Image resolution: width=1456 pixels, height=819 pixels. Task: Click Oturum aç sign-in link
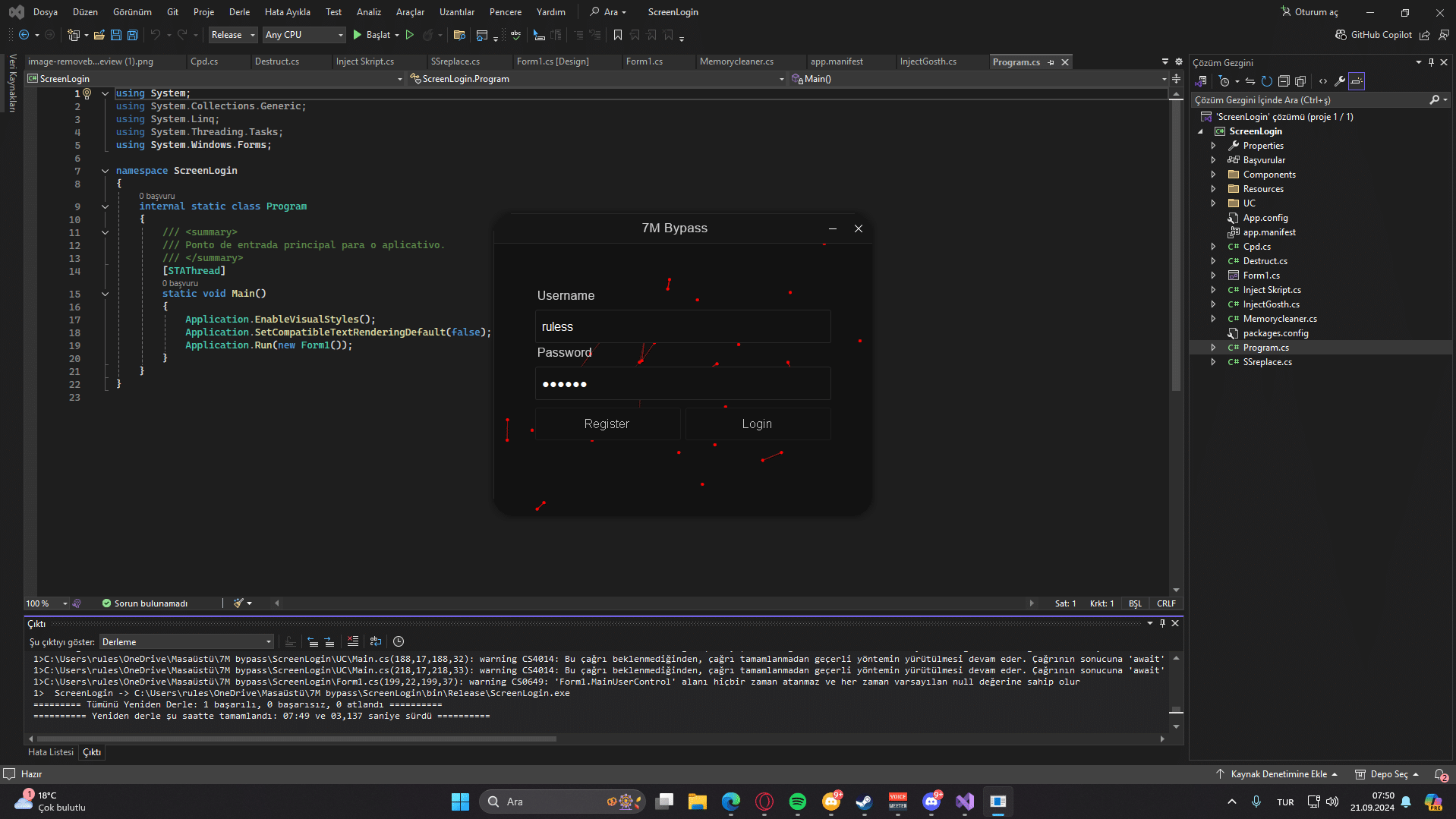tap(1310, 12)
